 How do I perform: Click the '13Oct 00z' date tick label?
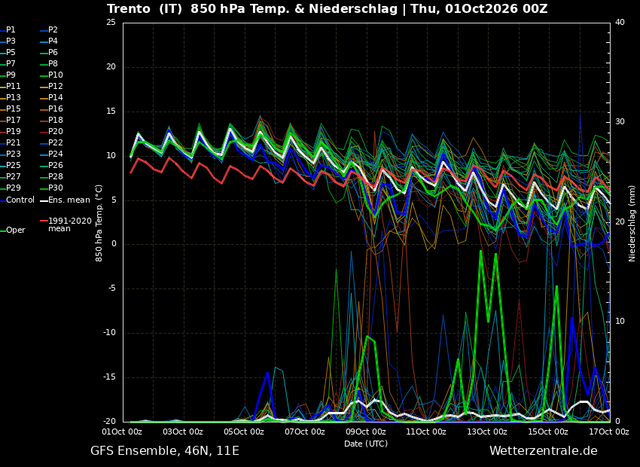click(488, 432)
